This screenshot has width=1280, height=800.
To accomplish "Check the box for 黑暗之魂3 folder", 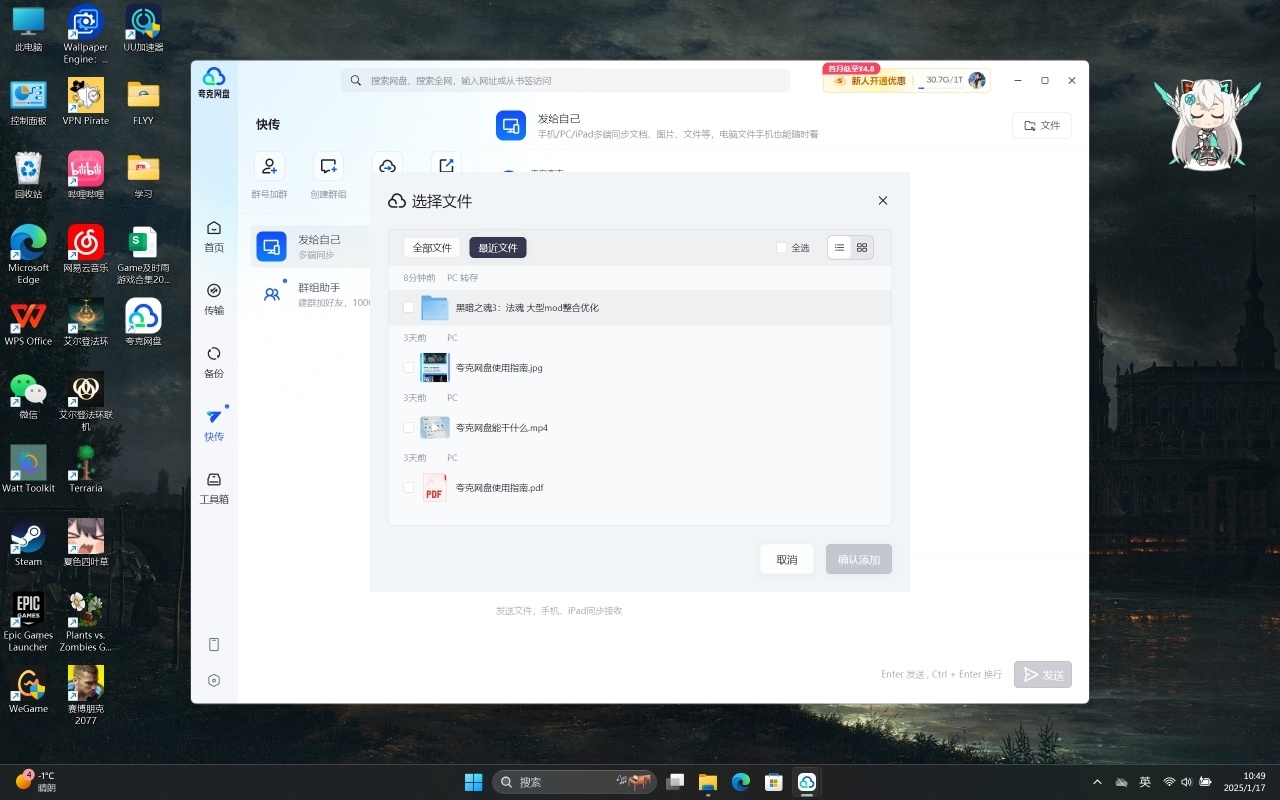I will (408, 308).
